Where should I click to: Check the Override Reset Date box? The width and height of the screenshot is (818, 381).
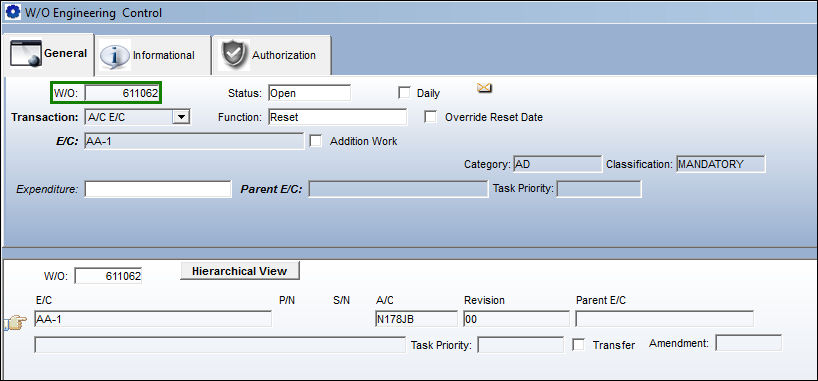pyautogui.click(x=430, y=117)
